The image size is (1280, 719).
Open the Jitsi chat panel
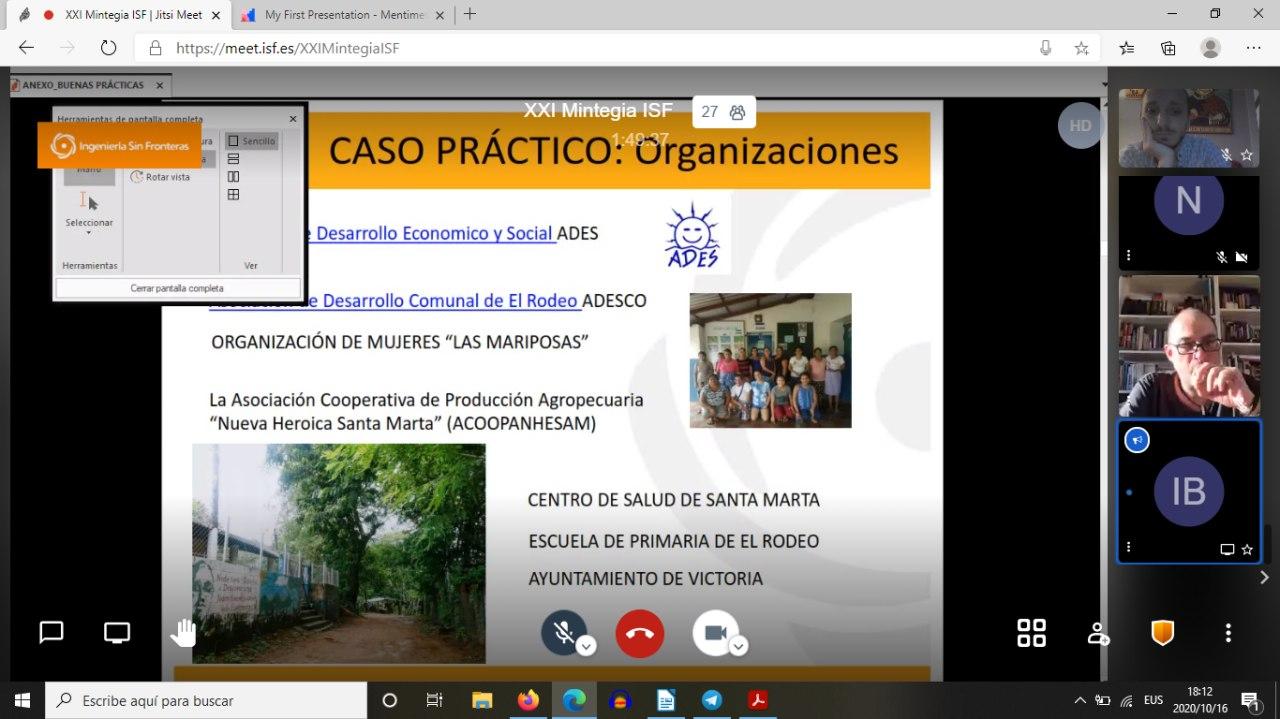(x=51, y=632)
